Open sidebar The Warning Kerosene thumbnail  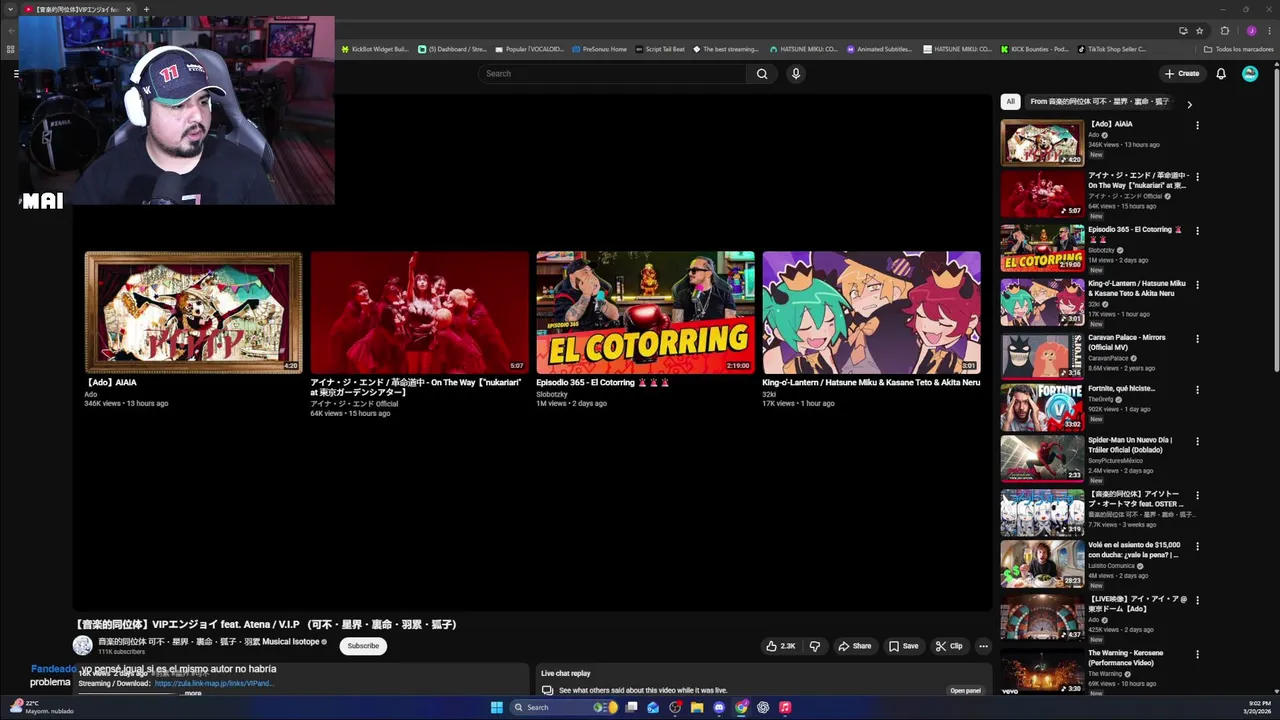pyautogui.click(x=1042, y=671)
